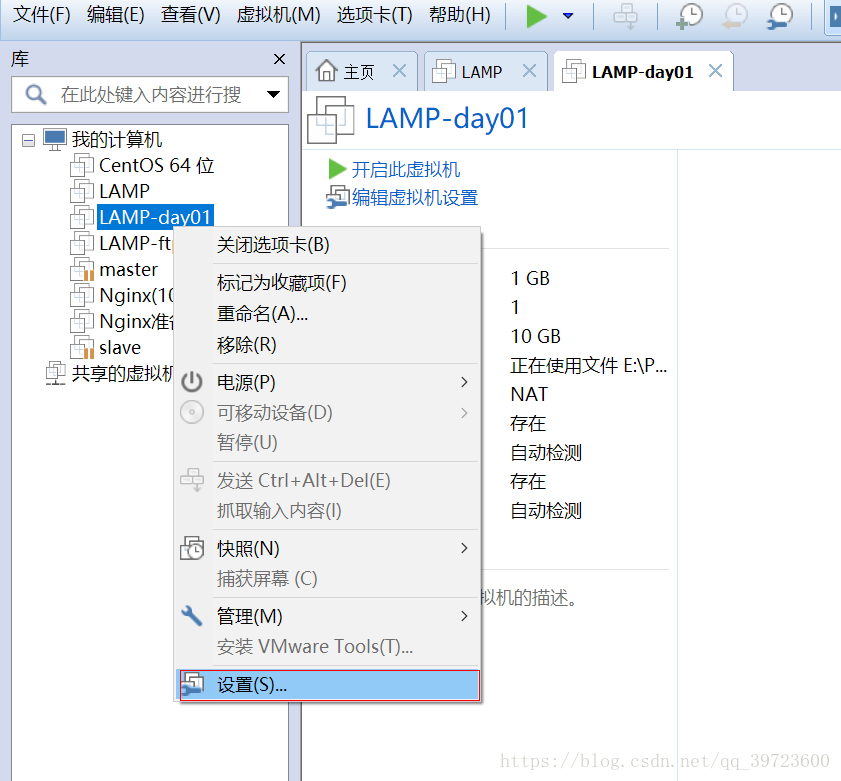Screen dimensions: 841x781
Task: Choose 重命名(A)... from context menu
Action: [x=328, y=314]
